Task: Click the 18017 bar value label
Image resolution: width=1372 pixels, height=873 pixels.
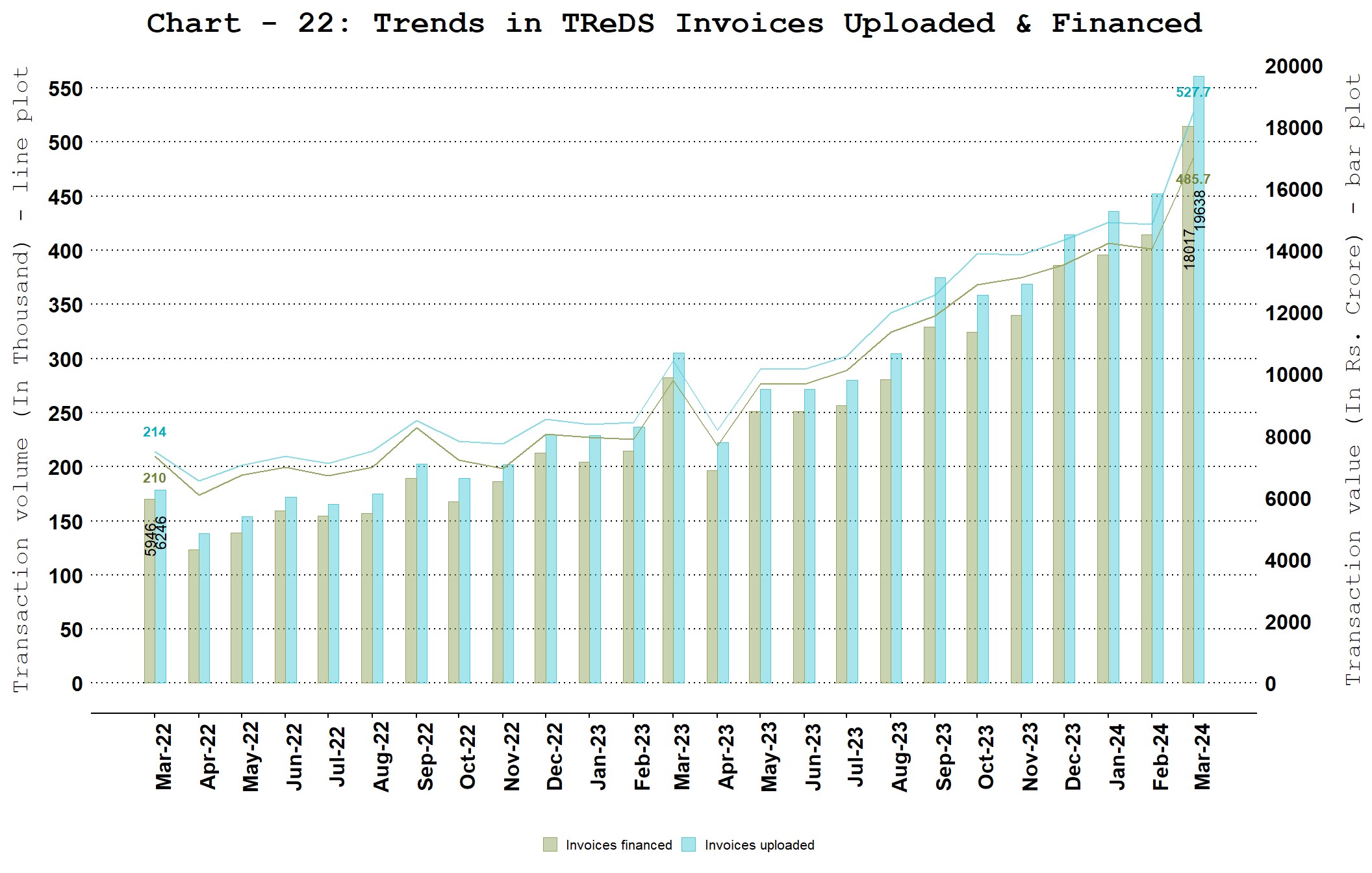Action: [1189, 249]
